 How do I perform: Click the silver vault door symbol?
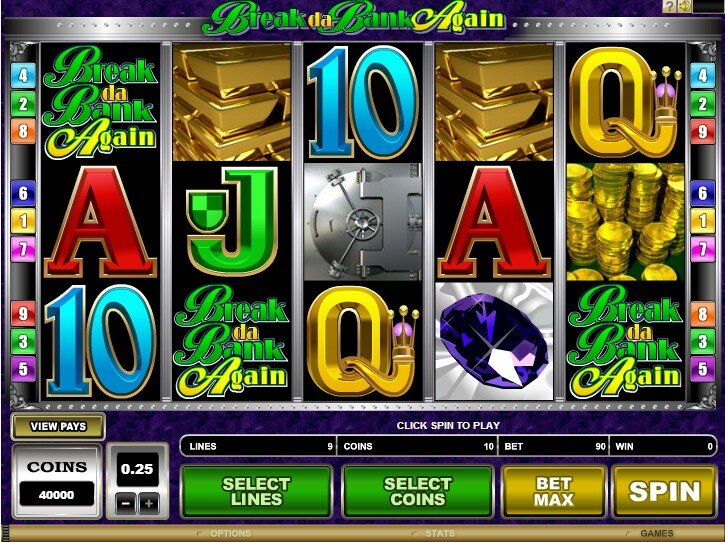tap(363, 222)
